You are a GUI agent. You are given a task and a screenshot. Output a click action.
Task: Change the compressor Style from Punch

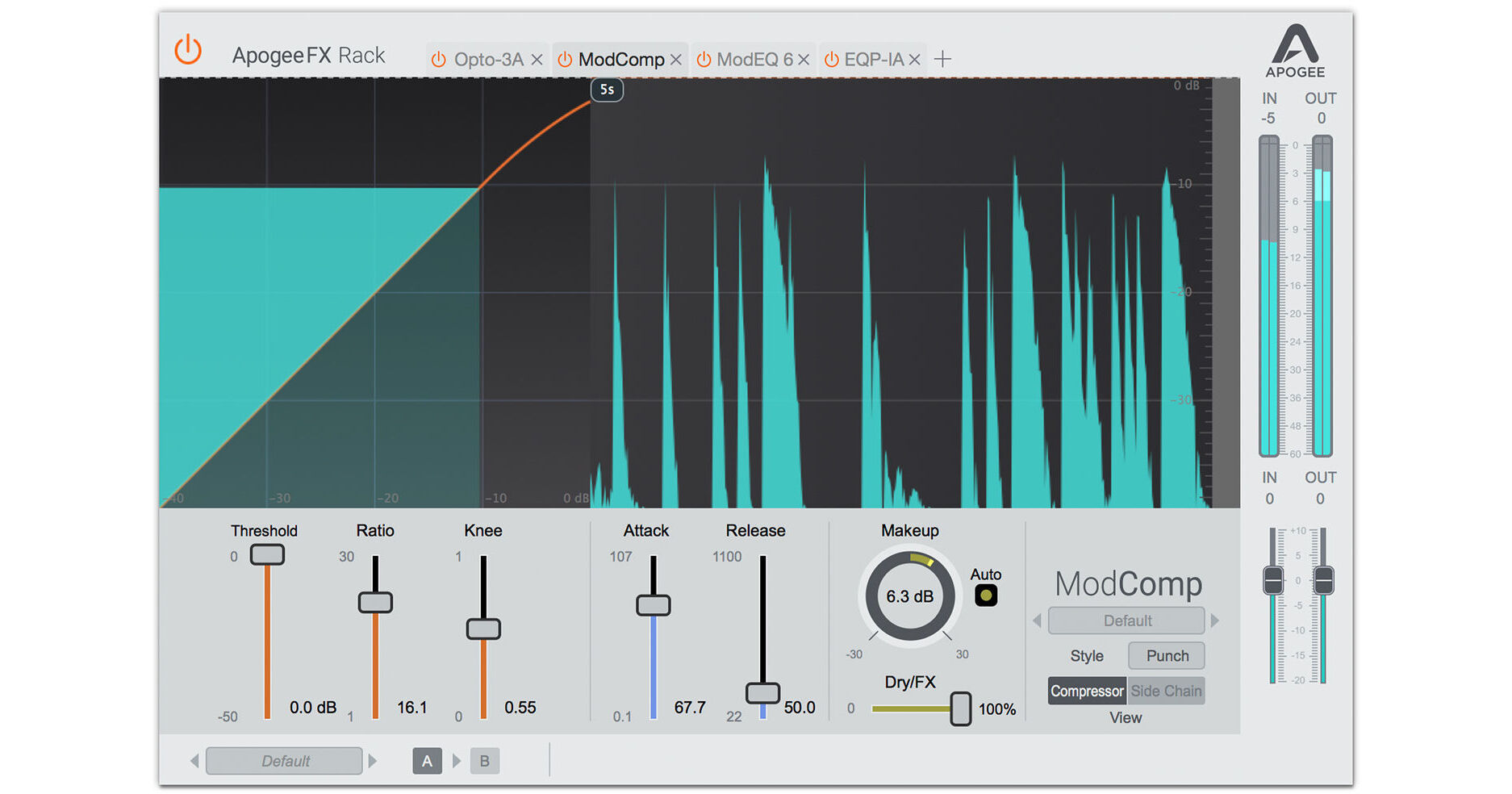coord(1167,655)
